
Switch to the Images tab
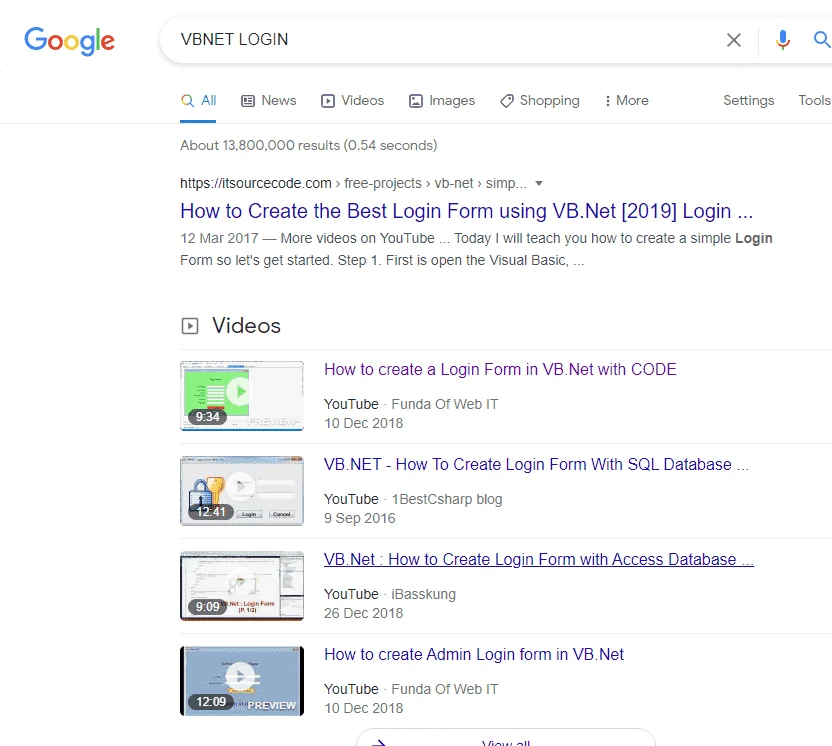coord(442,101)
